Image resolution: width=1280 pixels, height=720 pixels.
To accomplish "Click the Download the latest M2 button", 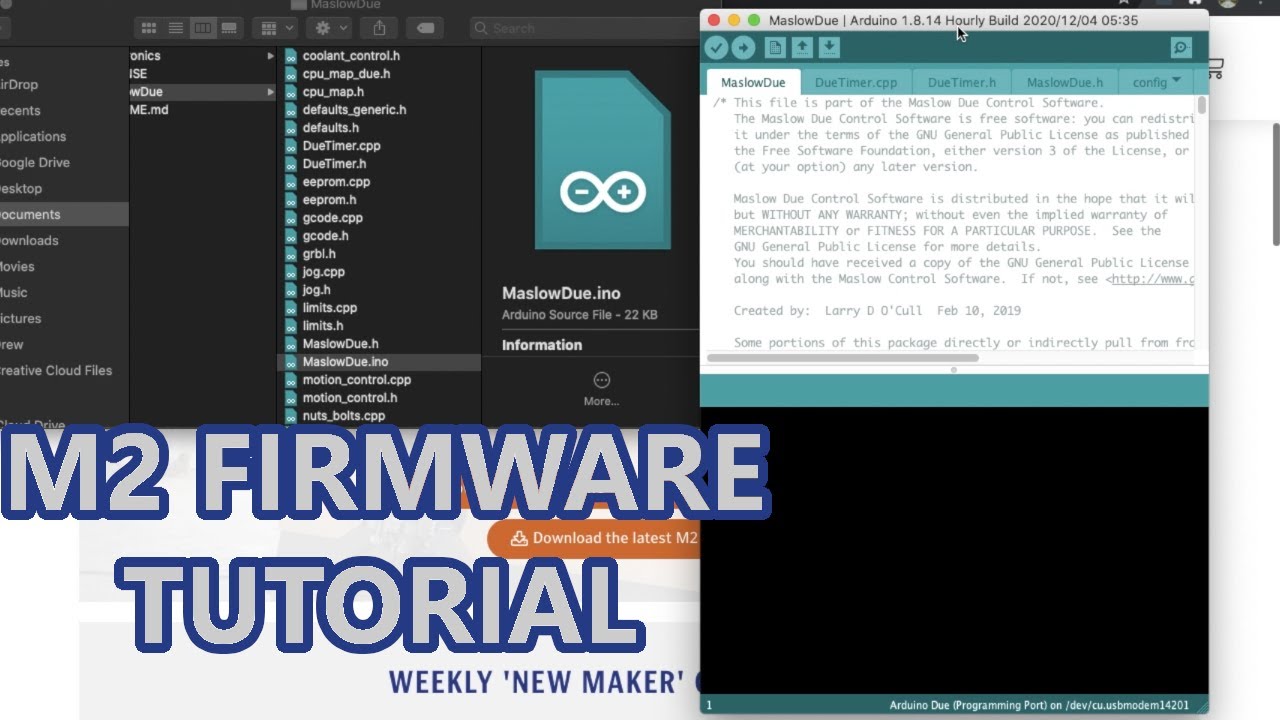I will tap(593, 538).
